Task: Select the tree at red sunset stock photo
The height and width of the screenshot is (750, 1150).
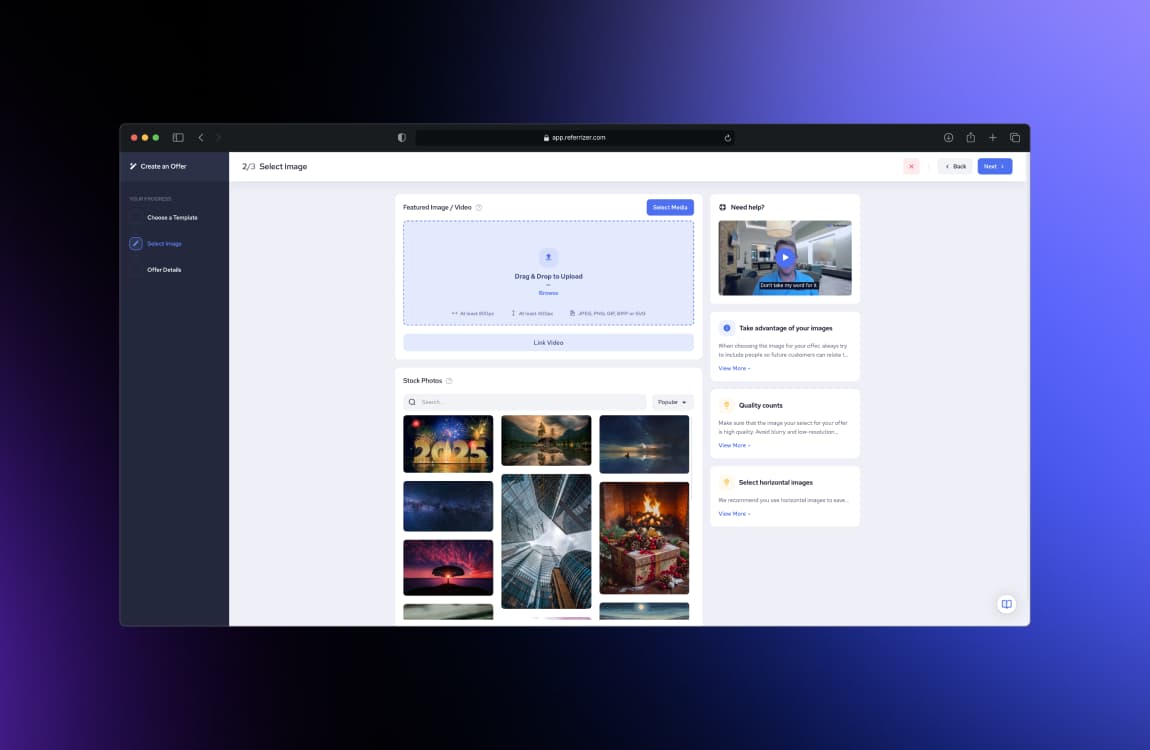Action: click(448, 567)
